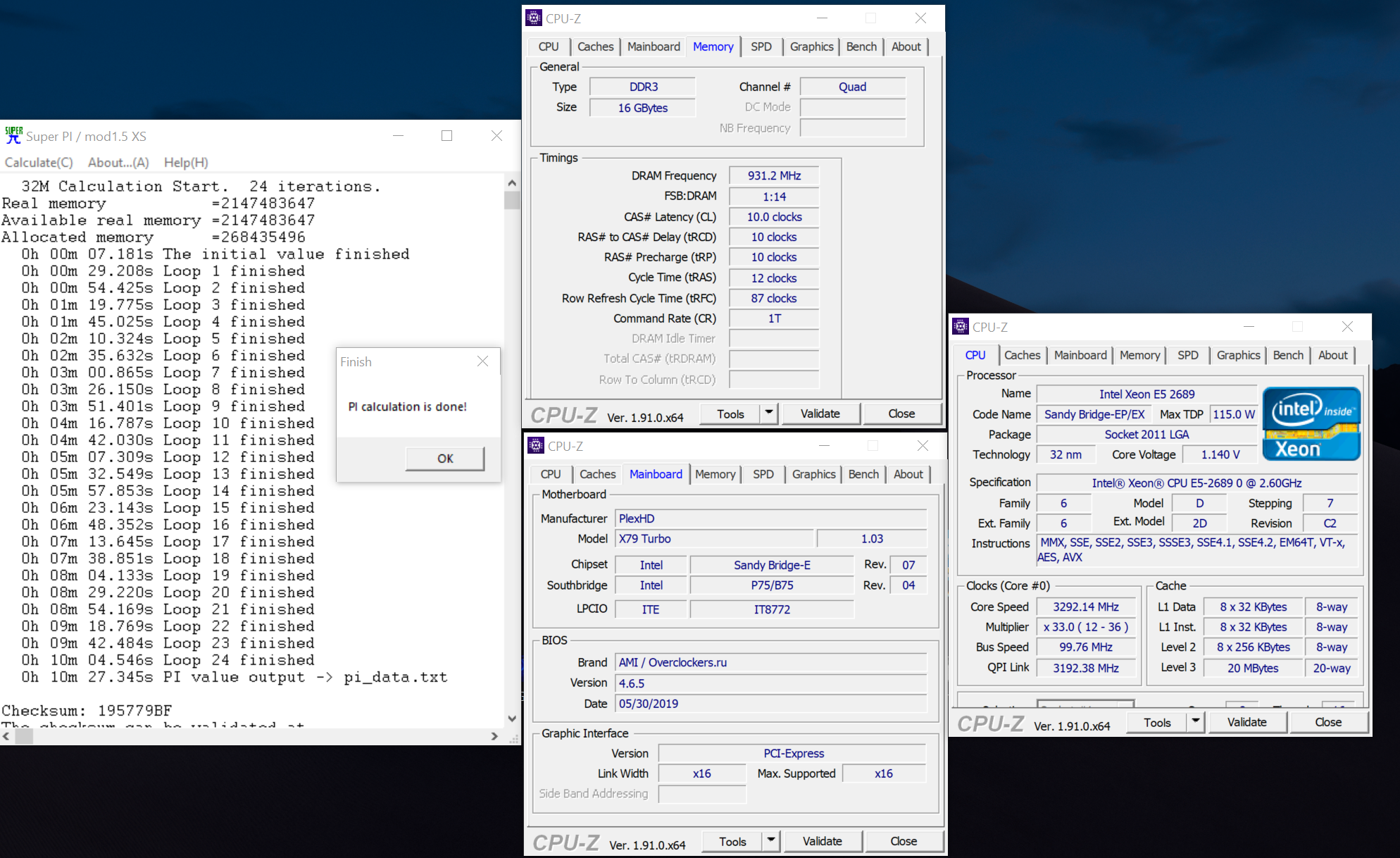Open Memory tab in CPU window
Screen dimensions: 1400x858
1139,355
